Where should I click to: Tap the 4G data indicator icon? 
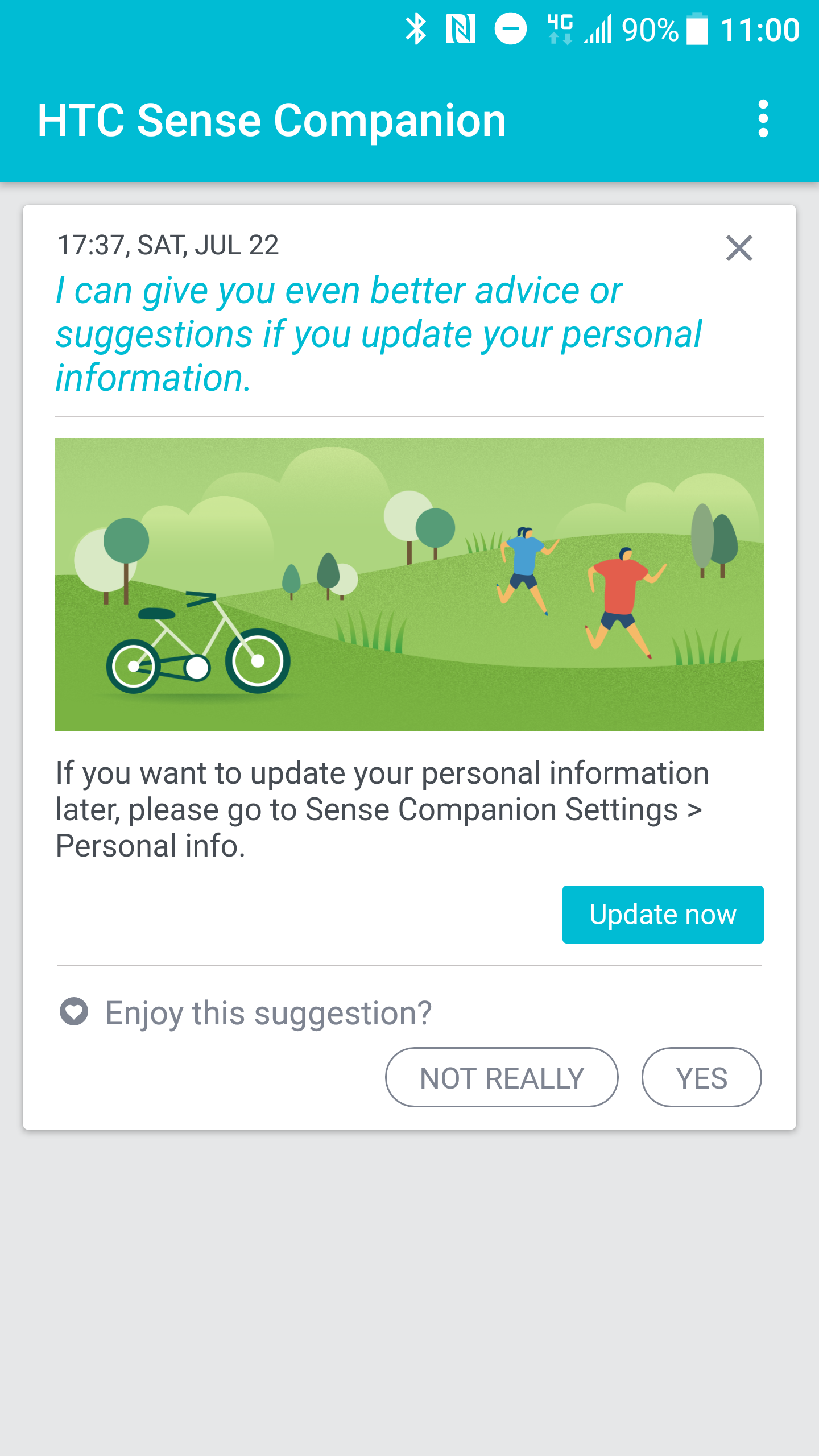pyautogui.click(x=560, y=29)
